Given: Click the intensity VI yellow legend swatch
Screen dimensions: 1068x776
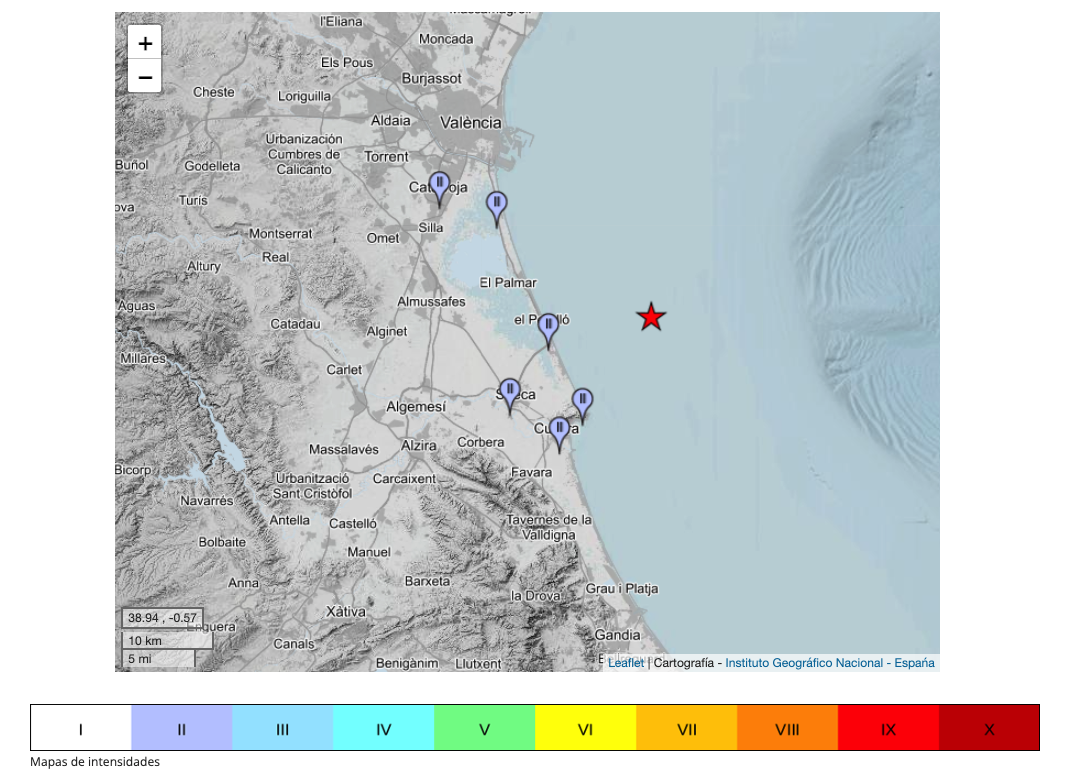Looking at the screenshot, I should [585, 728].
